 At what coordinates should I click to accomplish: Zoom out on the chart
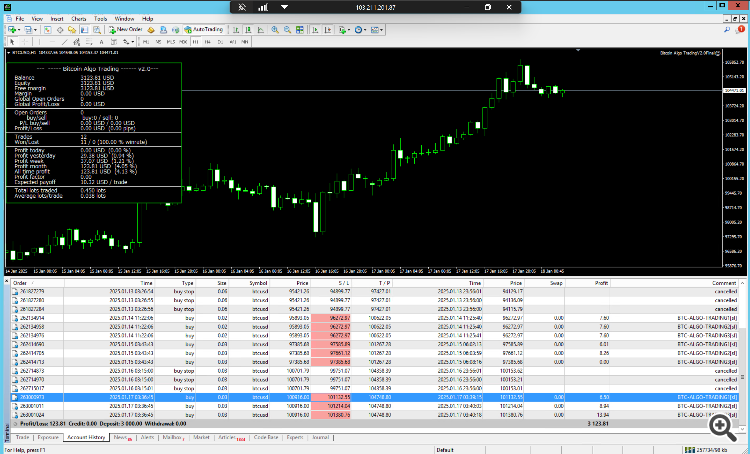(x=287, y=30)
